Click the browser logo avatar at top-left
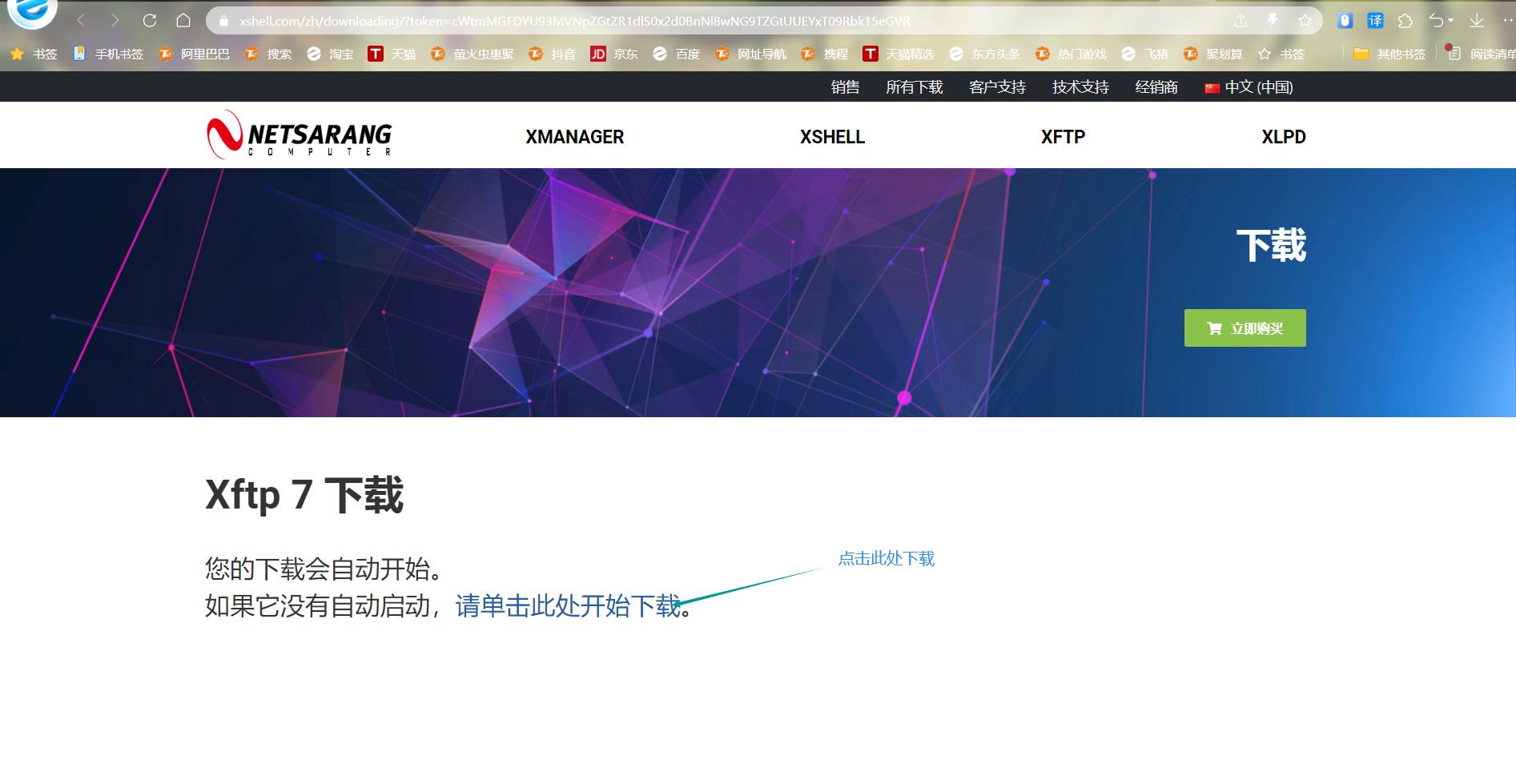1516x784 pixels. coord(32,12)
